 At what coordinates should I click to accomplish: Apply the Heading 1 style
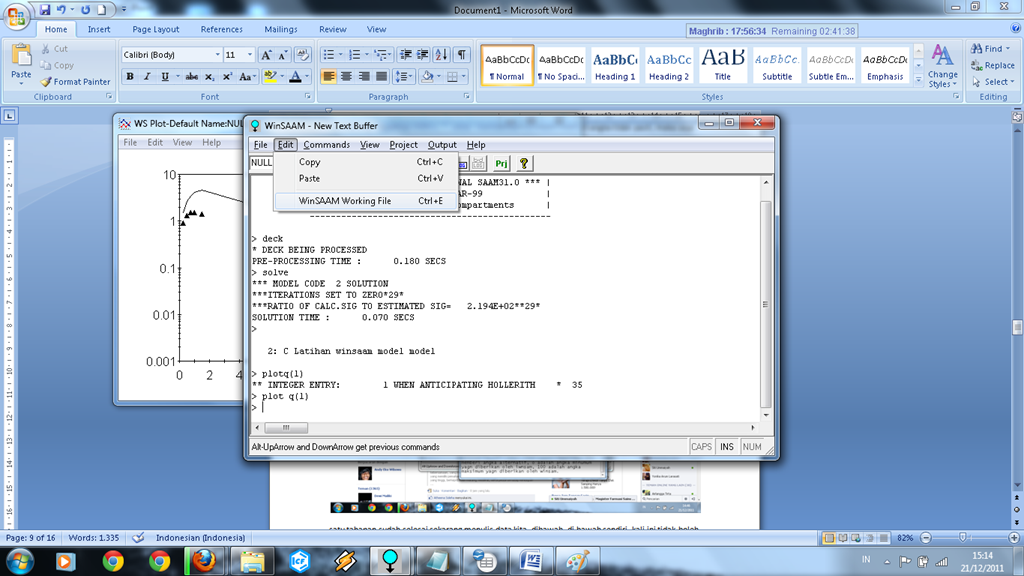point(615,65)
